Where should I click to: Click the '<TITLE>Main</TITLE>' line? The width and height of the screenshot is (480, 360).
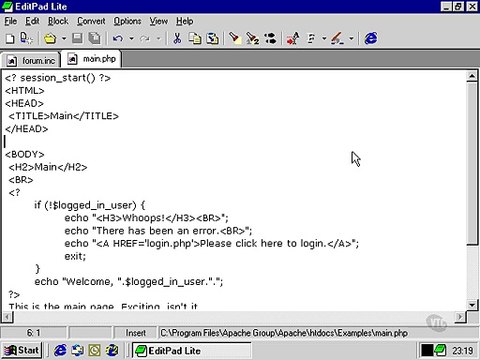coord(63,116)
